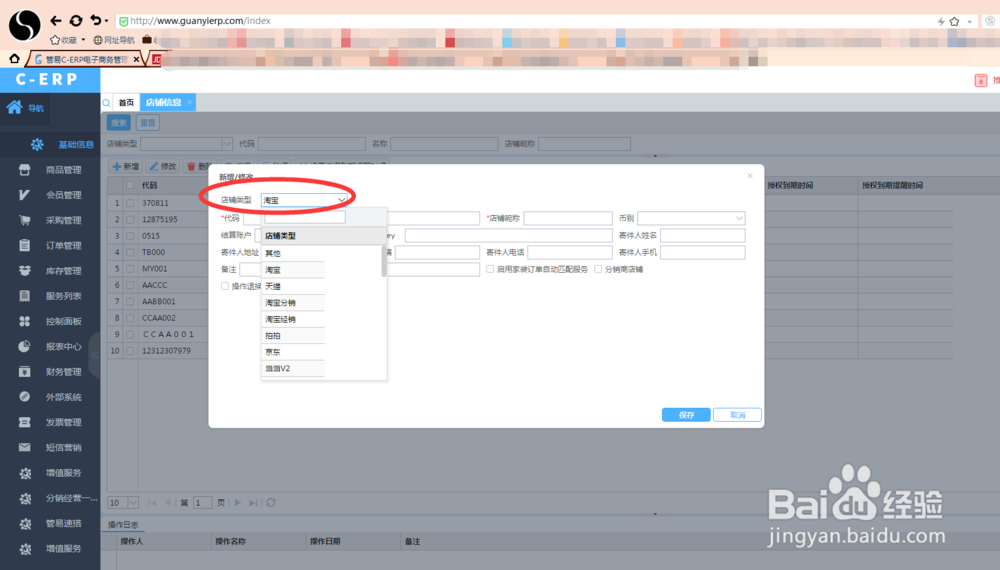Click the dropdown list scrollbar thumb
1000x570 pixels.
[x=384, y=261]
